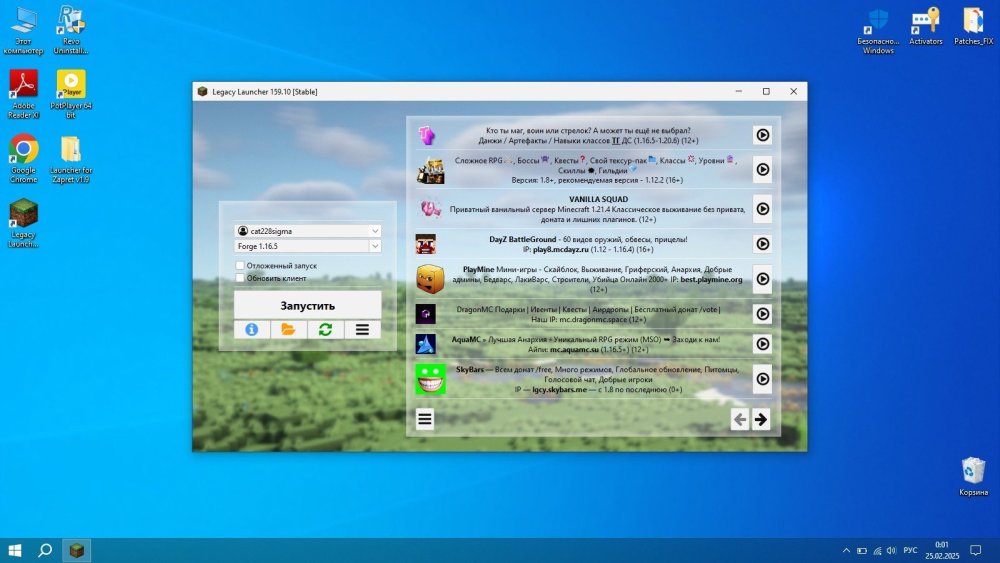The width and height of the screenshot is (1000, 563).
Task: Click the Запустить launch button
Action: click(x=307, y=305)
